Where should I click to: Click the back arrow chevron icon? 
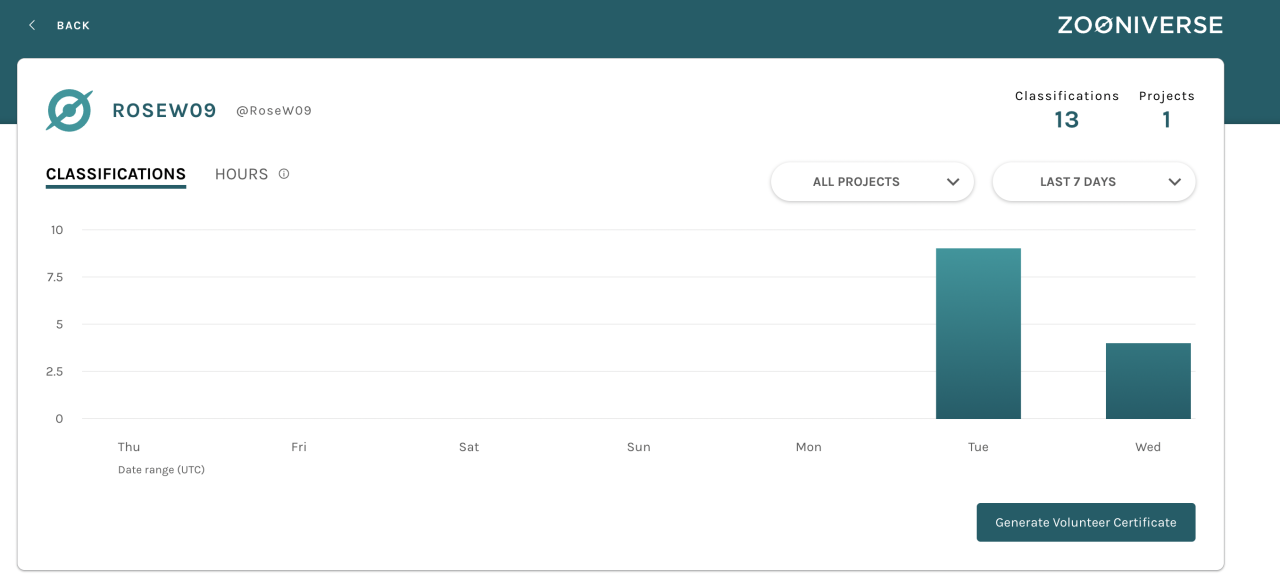[x=32, y=25]
